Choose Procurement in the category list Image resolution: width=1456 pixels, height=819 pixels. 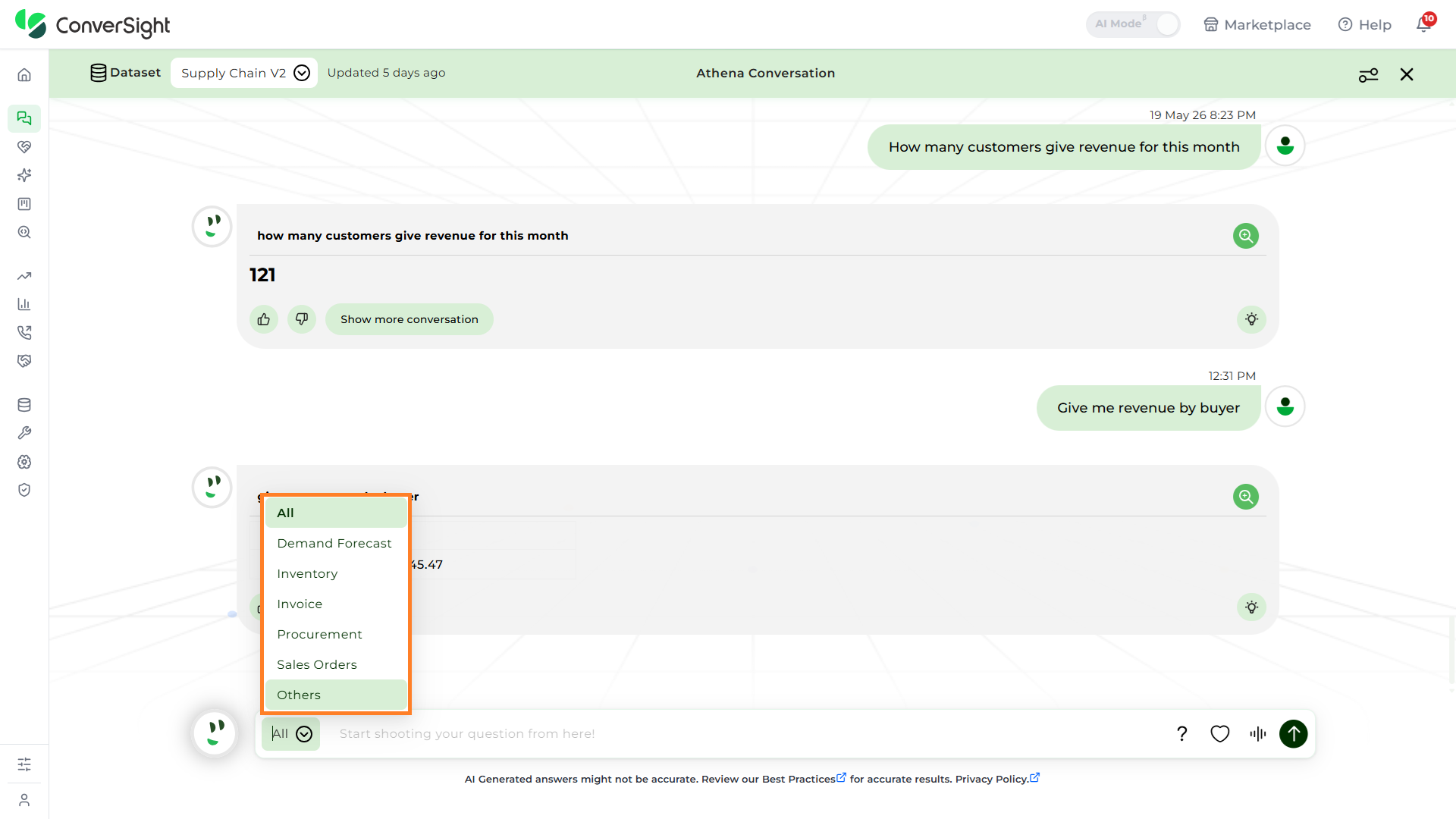[x=336, y=634]
